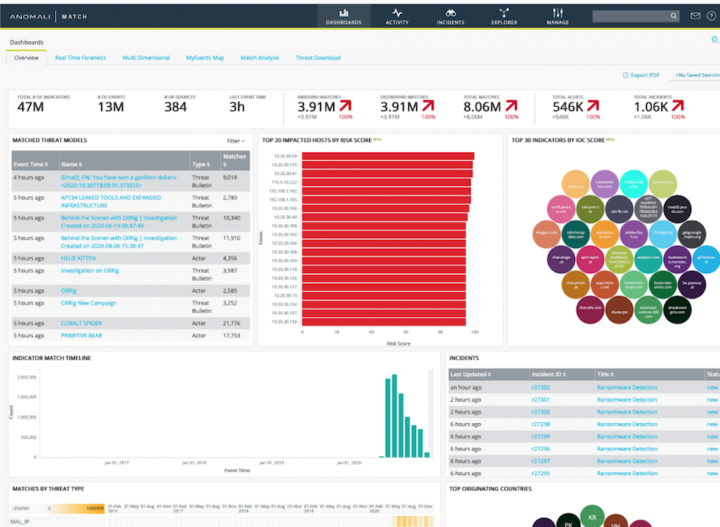
Task: Click the KR country bubble
Action: click(x=592, y=516)
